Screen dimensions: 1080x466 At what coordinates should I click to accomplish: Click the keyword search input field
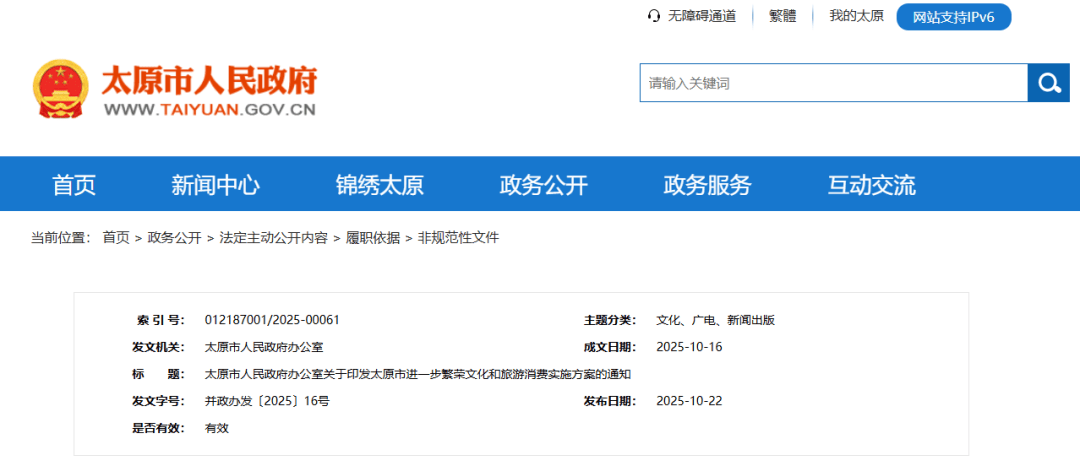[833, 83]
